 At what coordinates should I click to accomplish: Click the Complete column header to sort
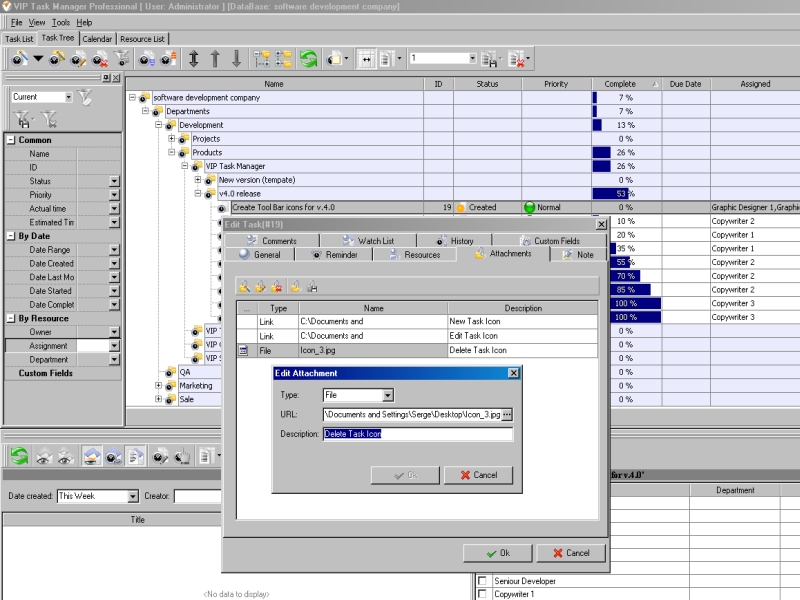(x=627, y=84)
